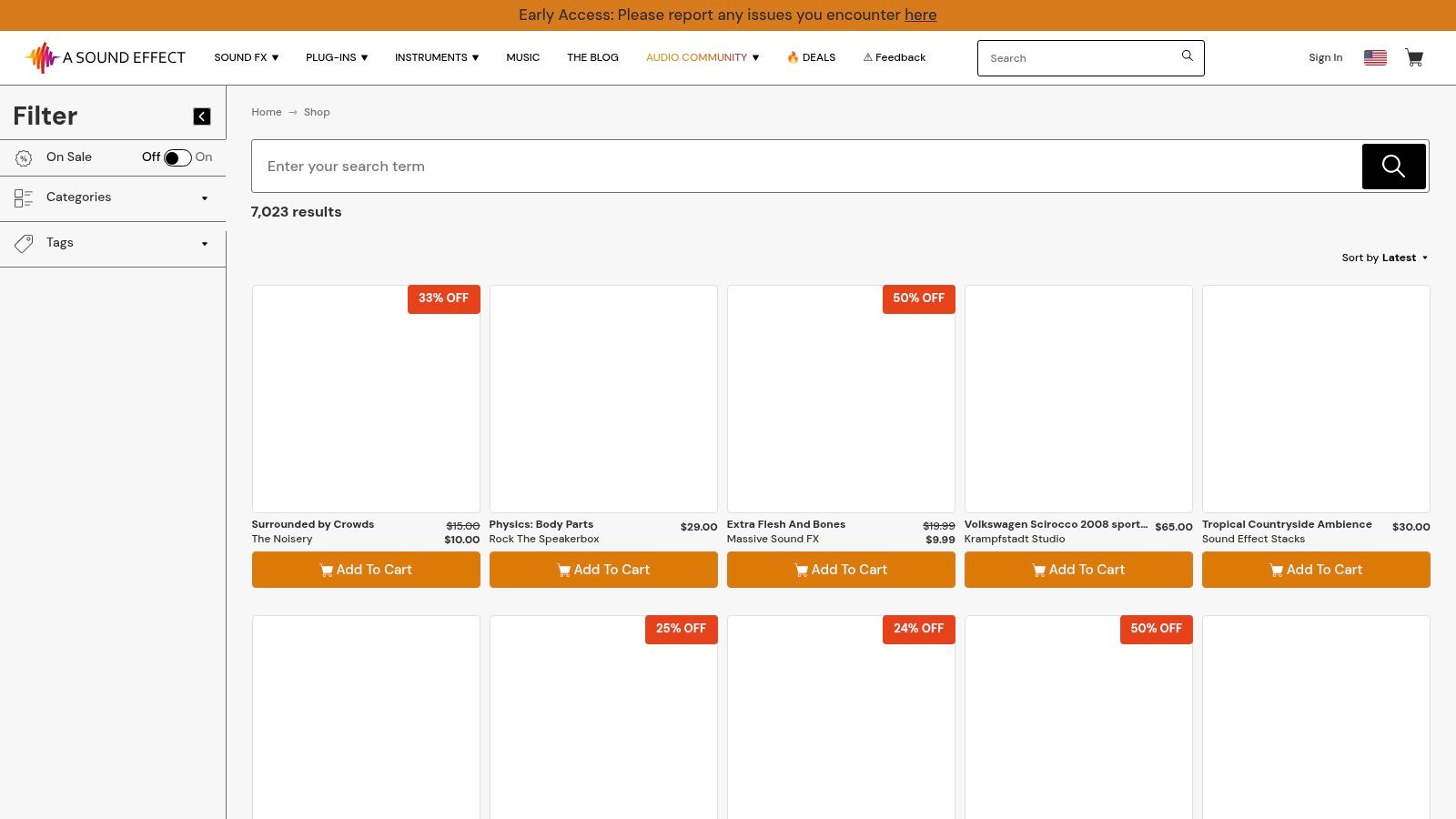Click the Categories list icon in sidebar

click(24, 198)
